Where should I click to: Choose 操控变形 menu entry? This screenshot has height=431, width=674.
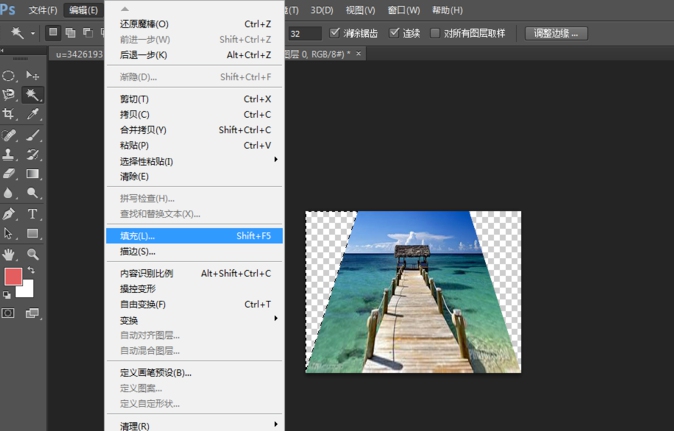194,289
